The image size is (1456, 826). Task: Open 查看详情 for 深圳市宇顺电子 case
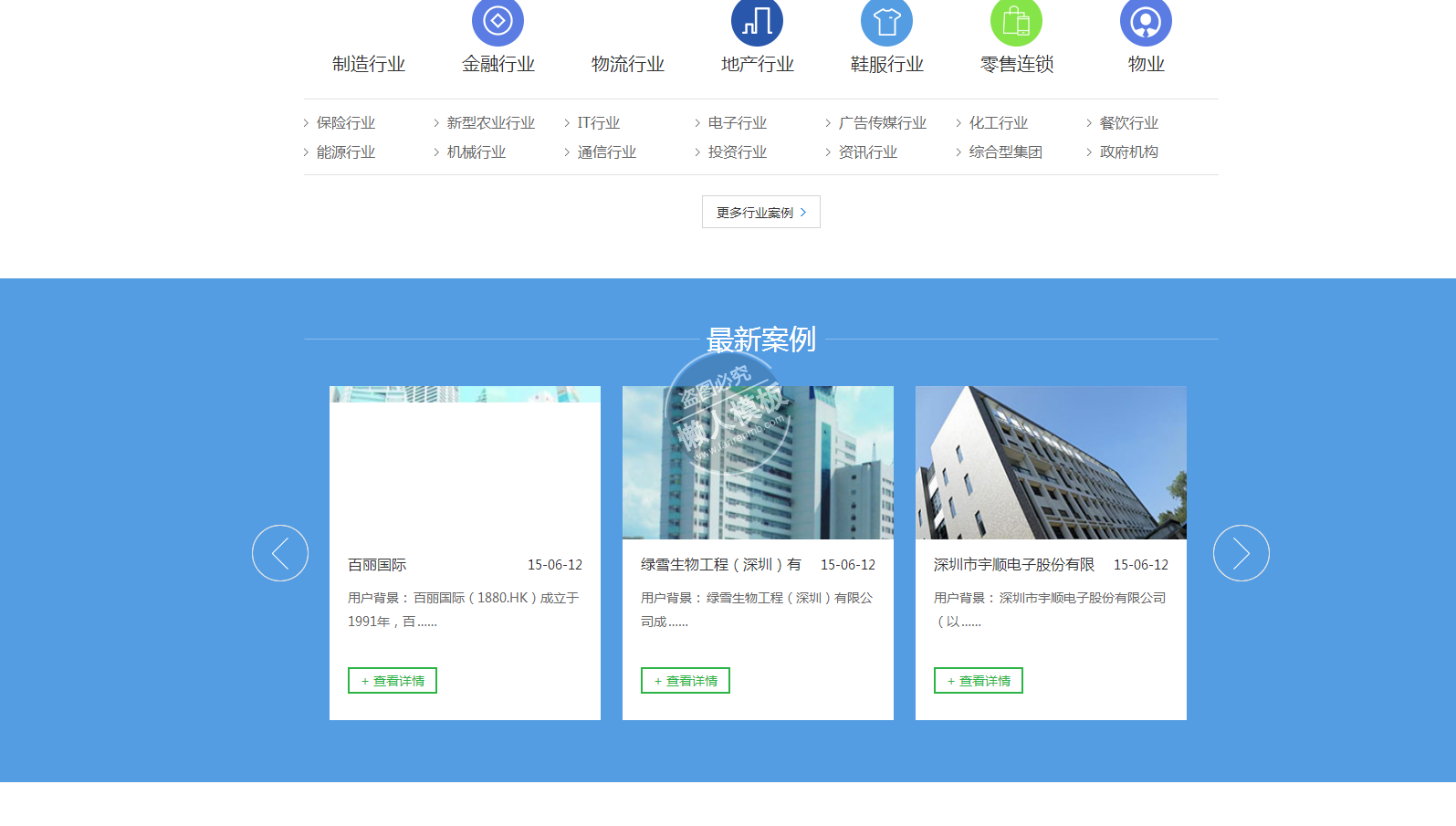point(979,681)
